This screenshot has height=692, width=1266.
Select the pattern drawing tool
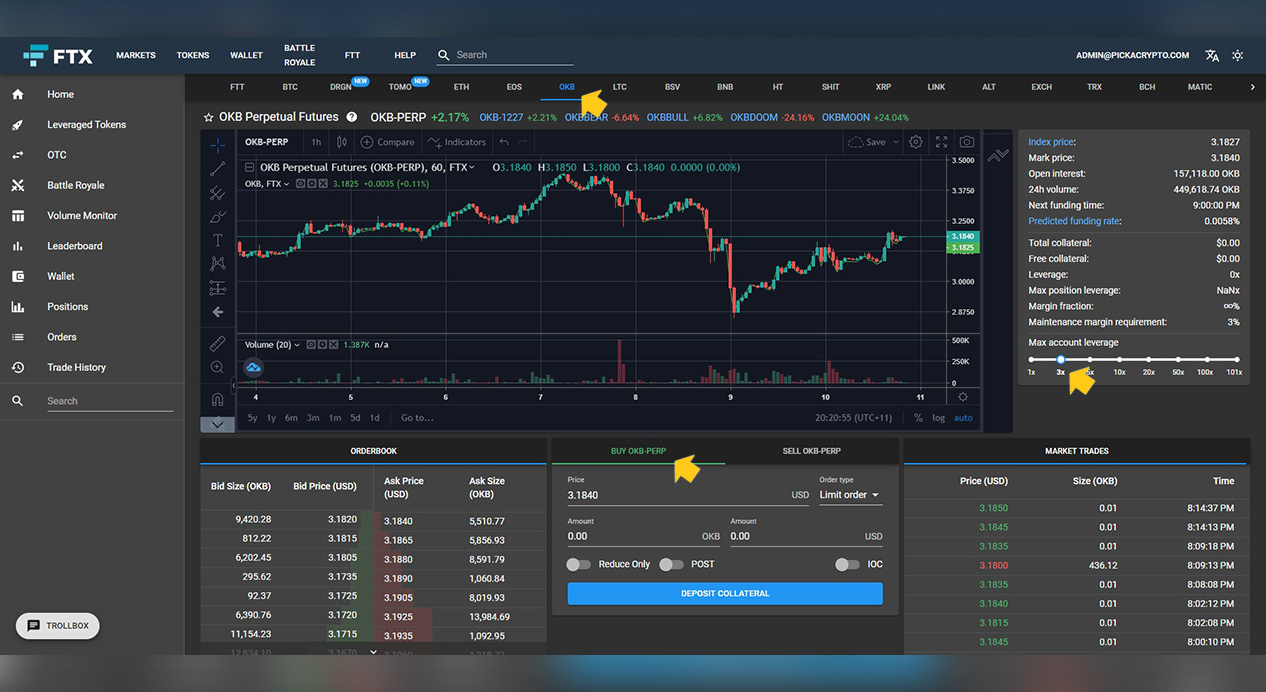218,264
